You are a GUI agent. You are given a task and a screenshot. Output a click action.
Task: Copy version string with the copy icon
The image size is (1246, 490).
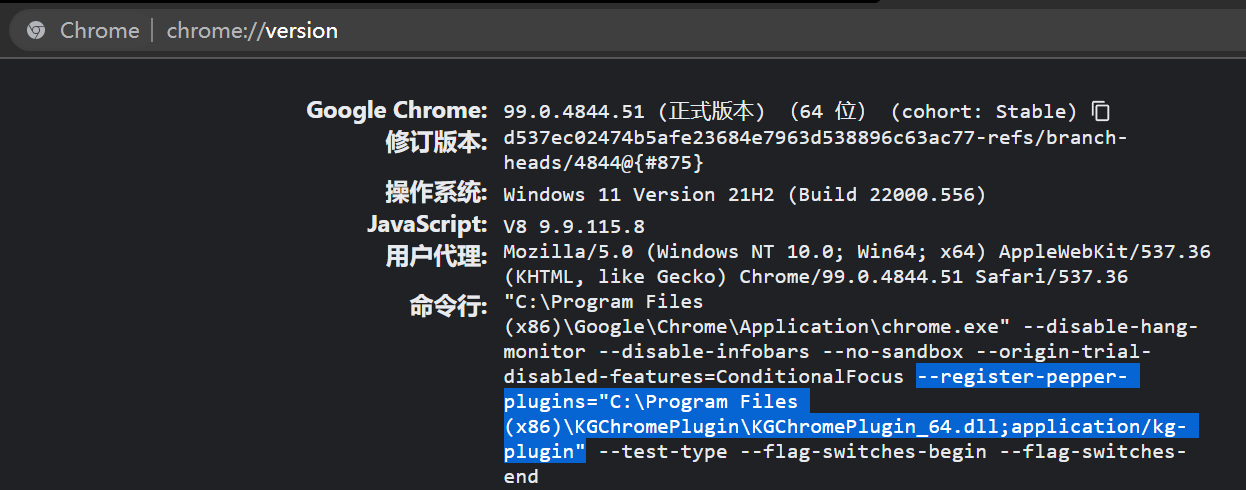point(1101,111)
